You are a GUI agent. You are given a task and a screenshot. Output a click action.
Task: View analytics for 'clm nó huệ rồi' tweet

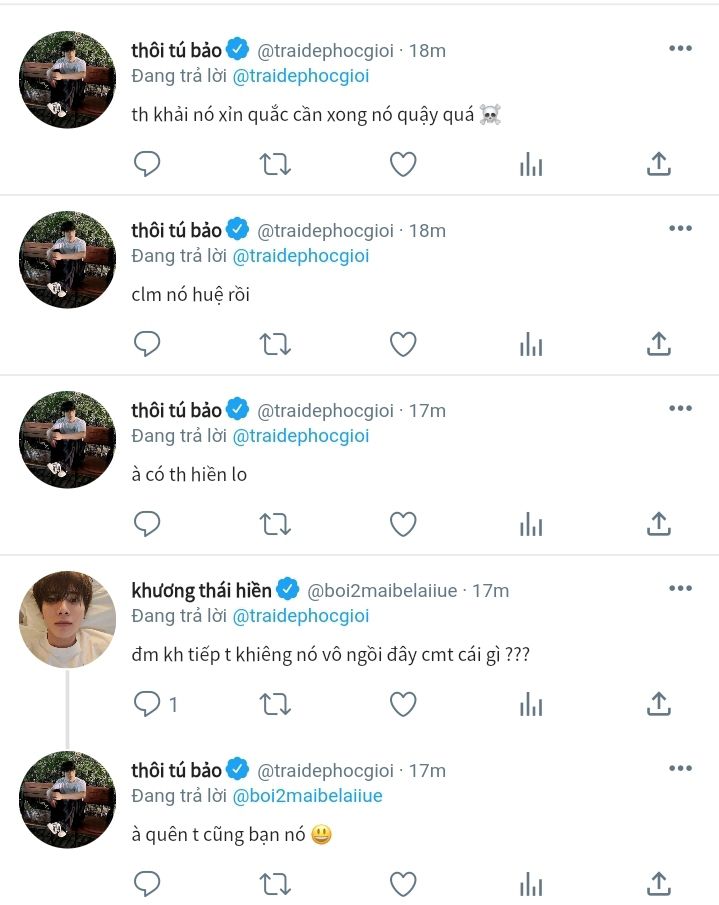[531, 344]
